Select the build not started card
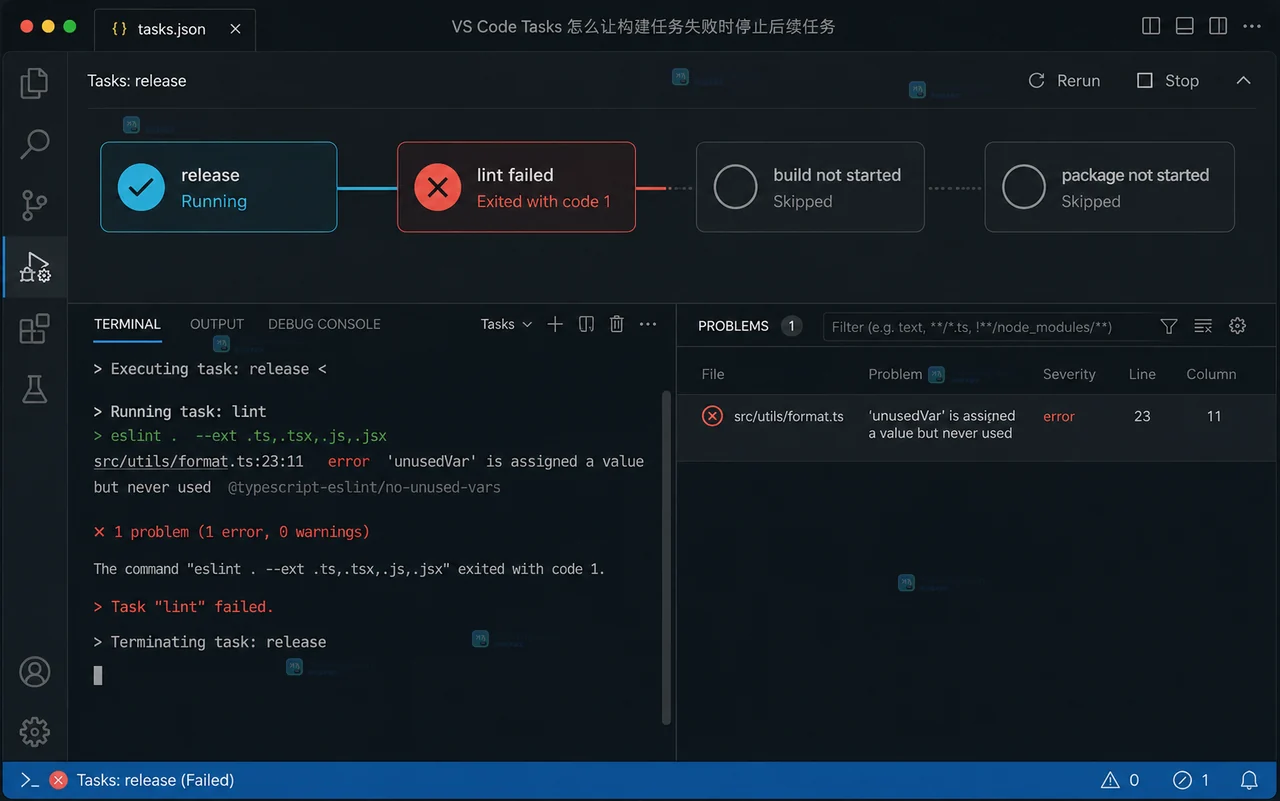1280x801 pixels. click(x=810, y=187)
